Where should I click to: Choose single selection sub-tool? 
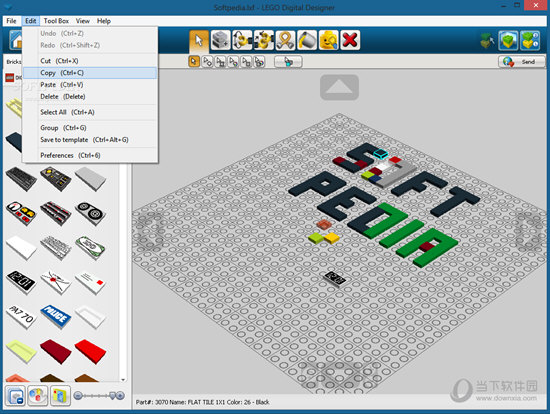pyautogui.click(x=194, y=62)
